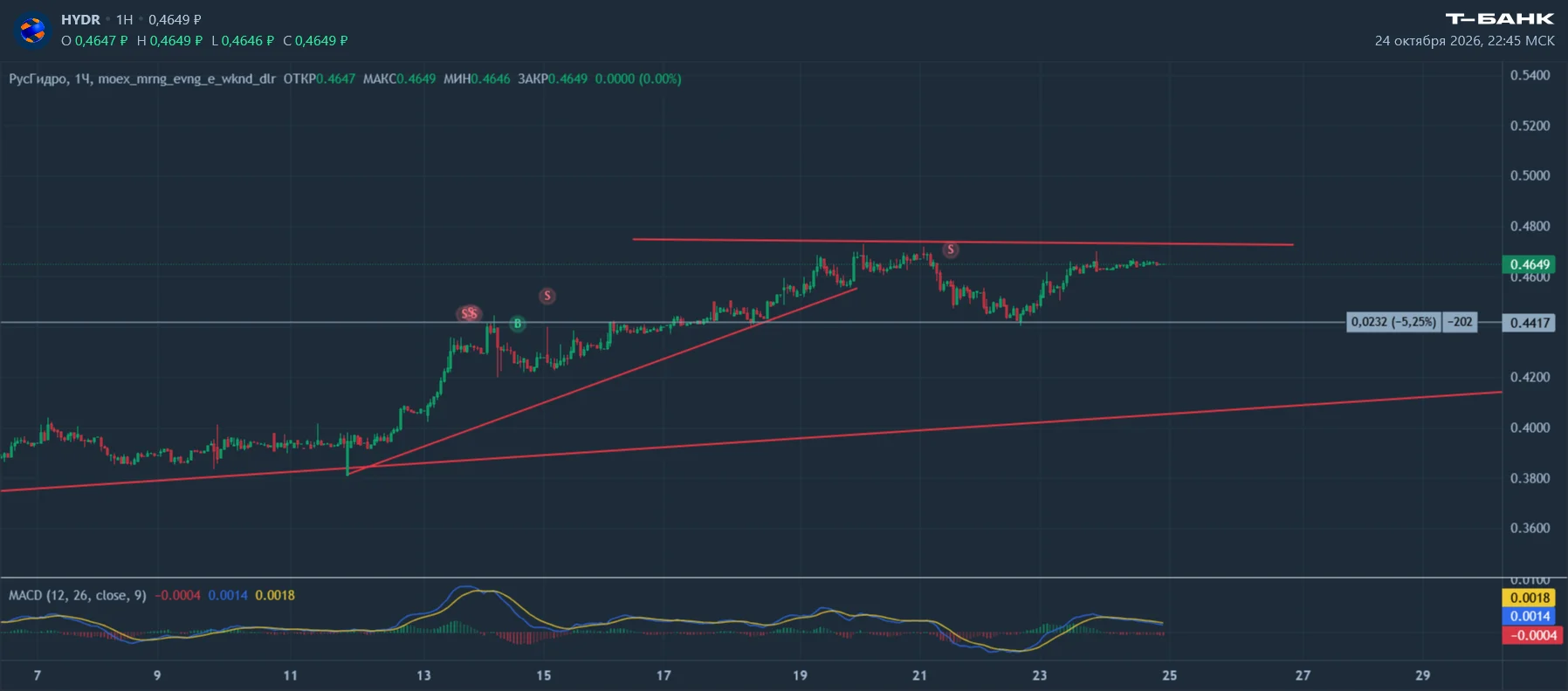
Task: Click the S marker near date 21
Action: click(x=951, y=250)
